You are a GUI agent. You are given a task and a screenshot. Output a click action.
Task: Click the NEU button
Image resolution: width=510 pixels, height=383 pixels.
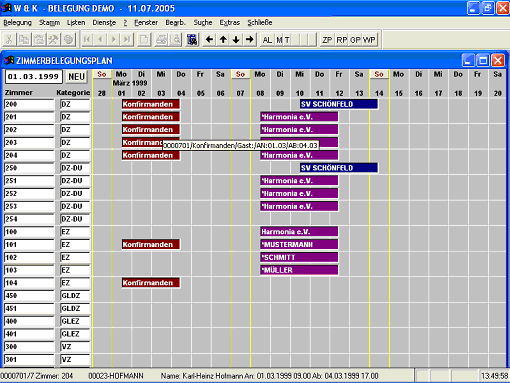coord(76,77)
